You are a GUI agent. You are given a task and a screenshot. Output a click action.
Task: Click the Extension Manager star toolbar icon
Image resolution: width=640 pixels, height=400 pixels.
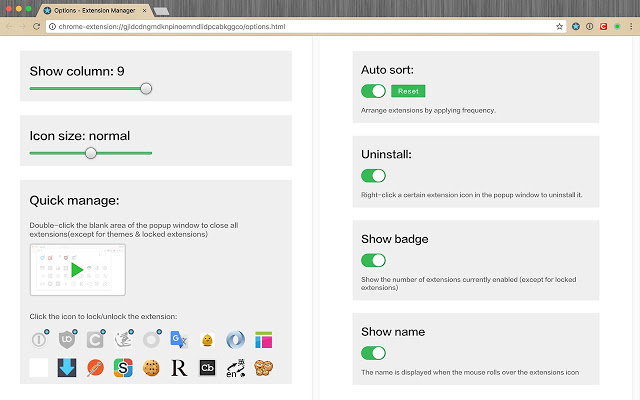[x=576, y=27]
